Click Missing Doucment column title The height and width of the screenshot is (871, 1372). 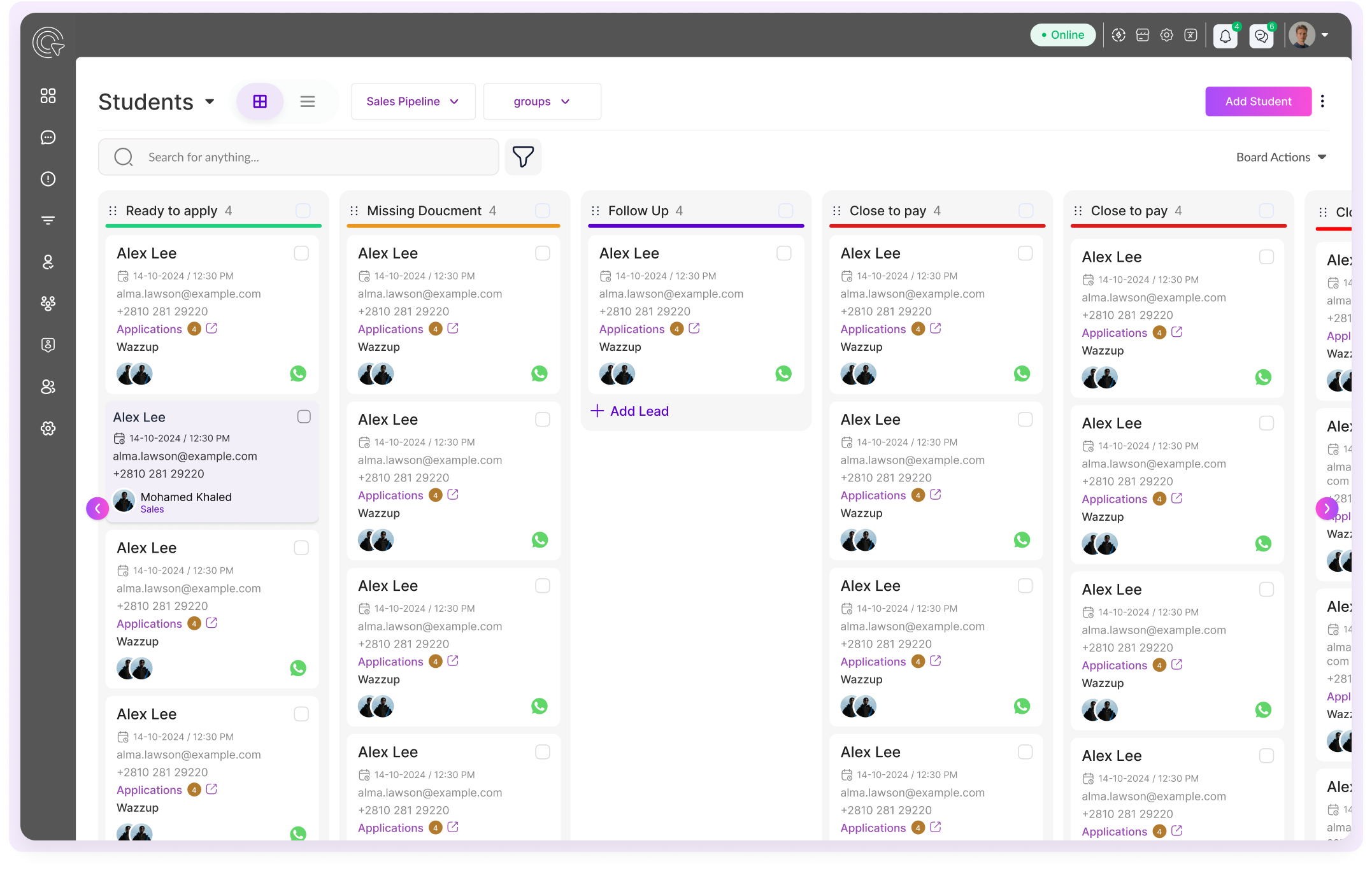point(424,211)
